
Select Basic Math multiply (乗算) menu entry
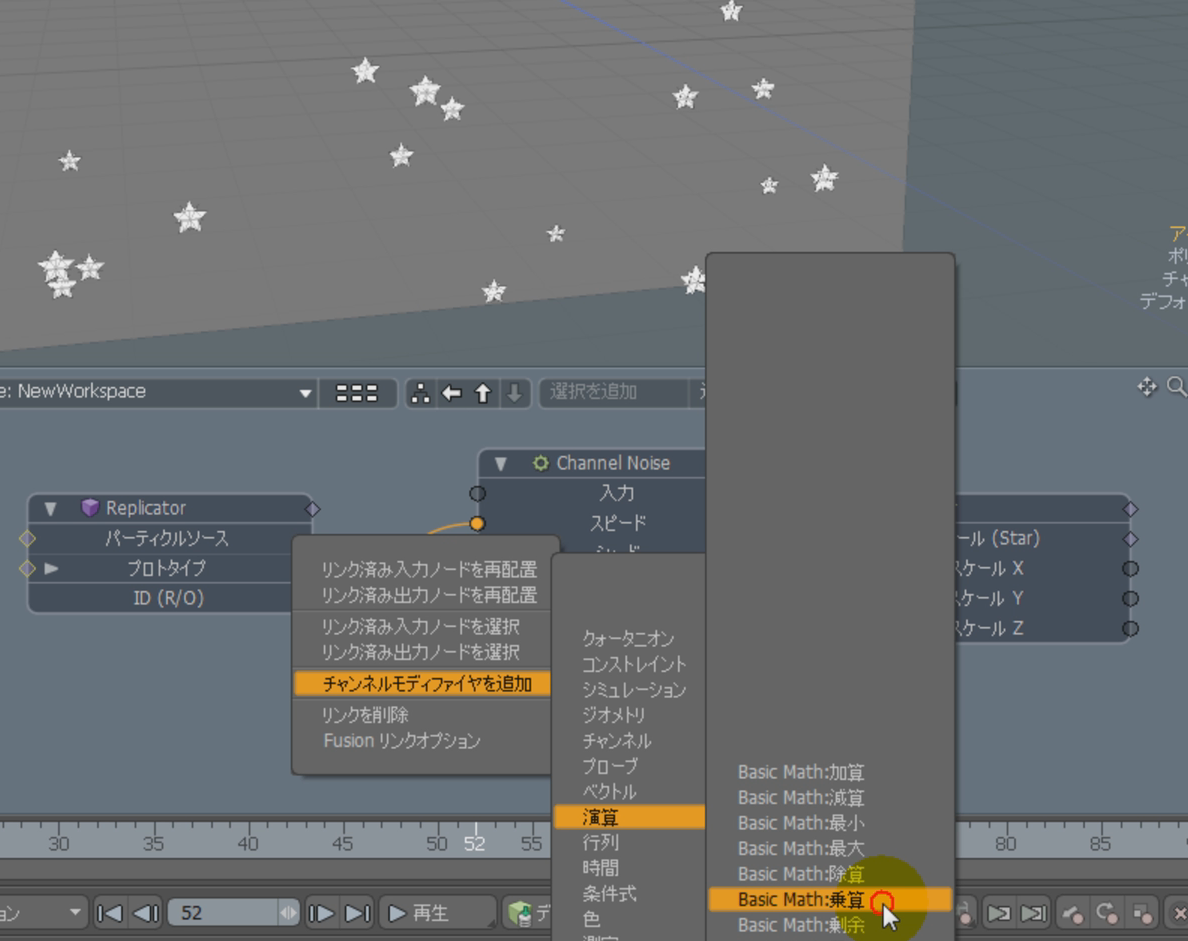coord(801,900)
